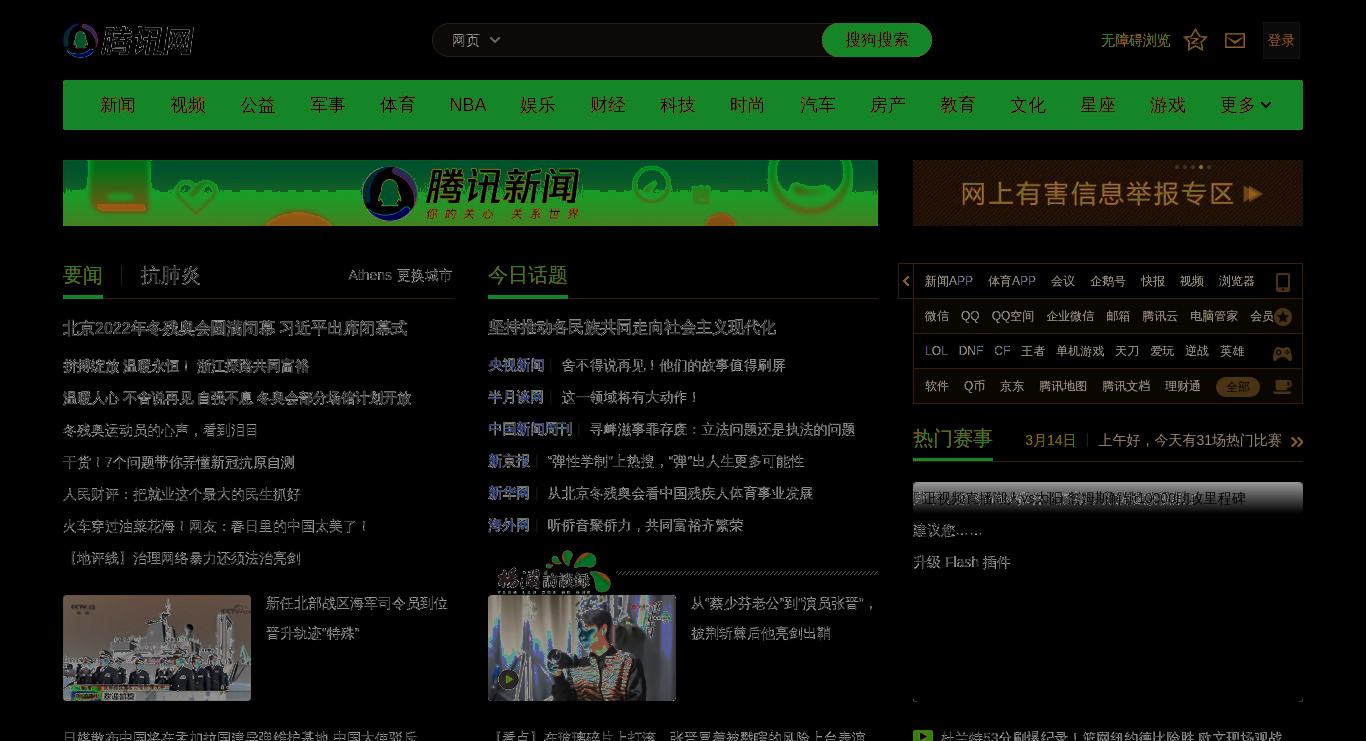Open the mail envelope icon
The image size is (1366, 741).
point(1235,40)
